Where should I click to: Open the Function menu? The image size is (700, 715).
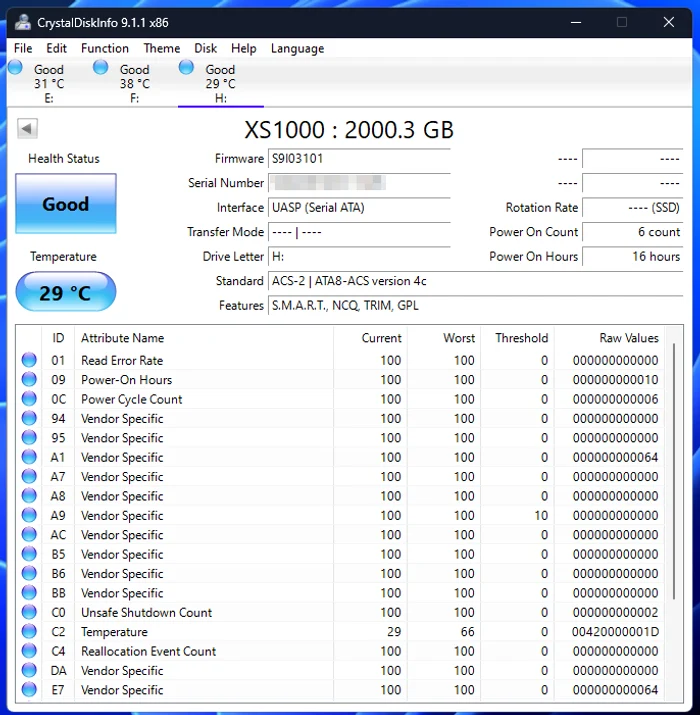tap(105, 48)
